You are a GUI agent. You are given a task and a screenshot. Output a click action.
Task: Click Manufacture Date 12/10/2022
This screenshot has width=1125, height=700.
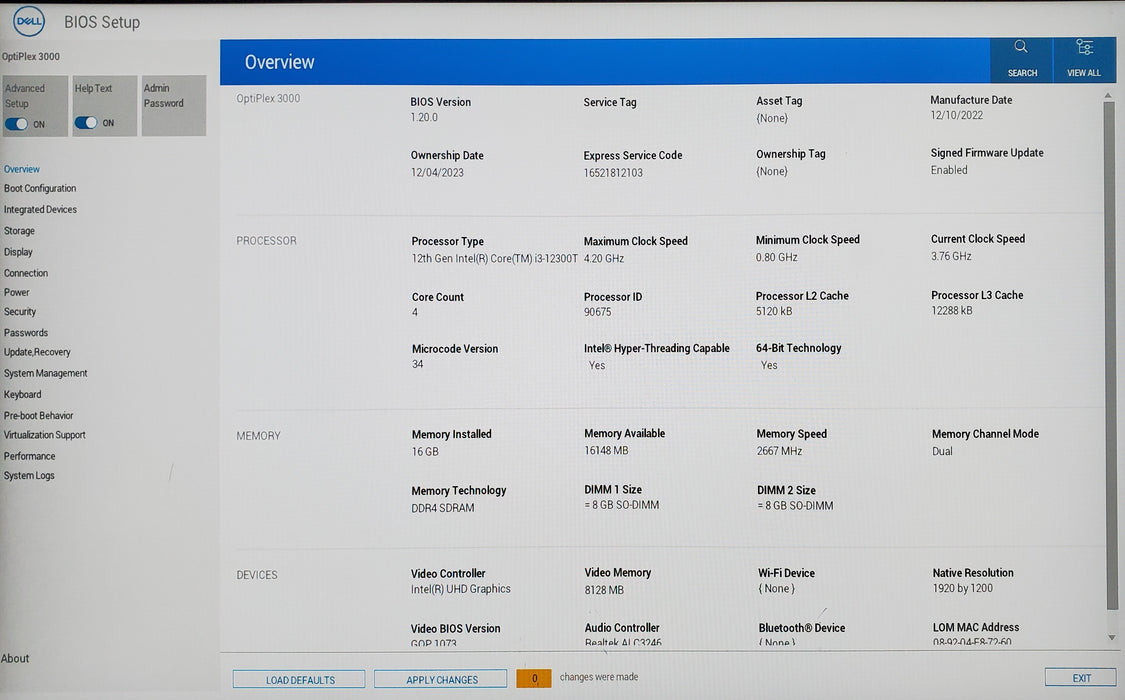[956, 115]
